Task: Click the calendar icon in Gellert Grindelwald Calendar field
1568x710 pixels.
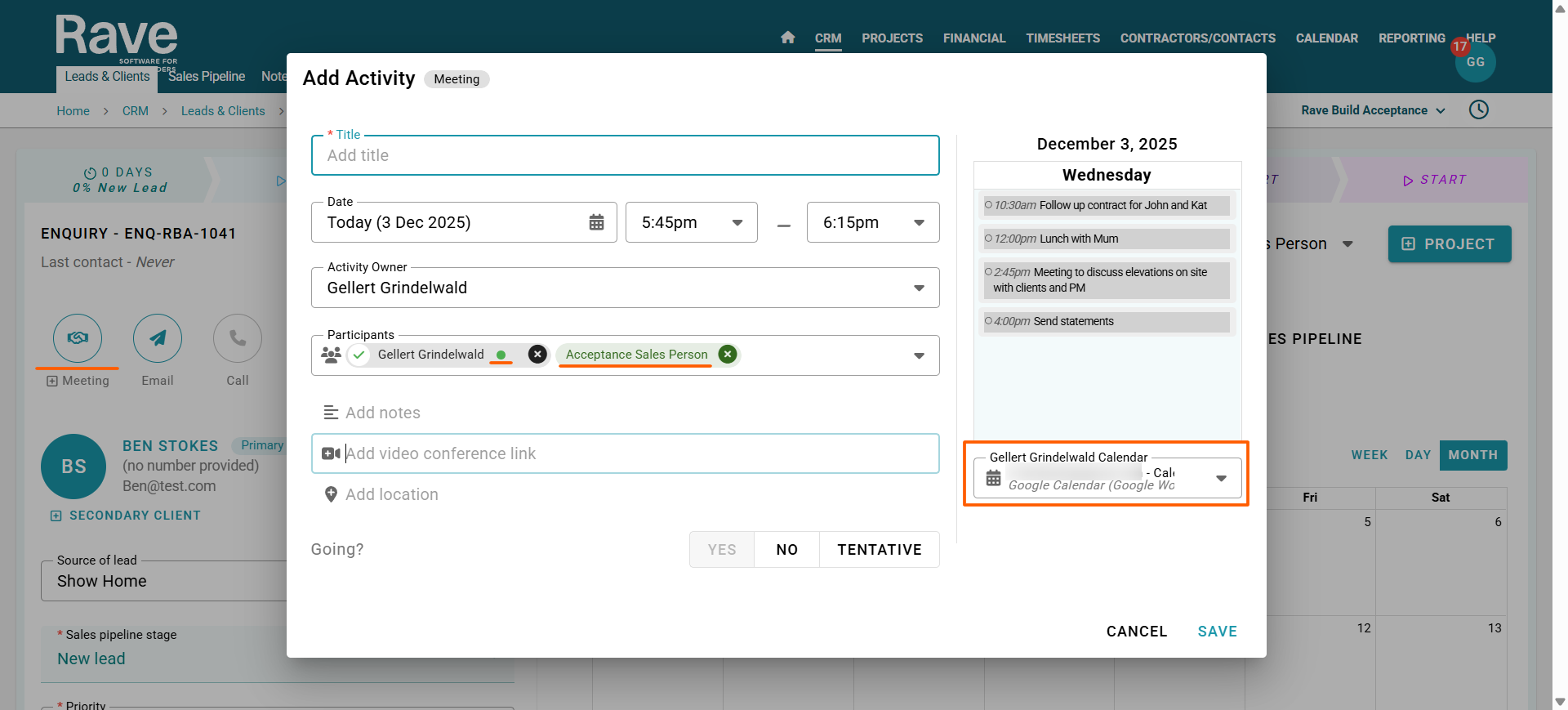Action: tap(993, 478)
